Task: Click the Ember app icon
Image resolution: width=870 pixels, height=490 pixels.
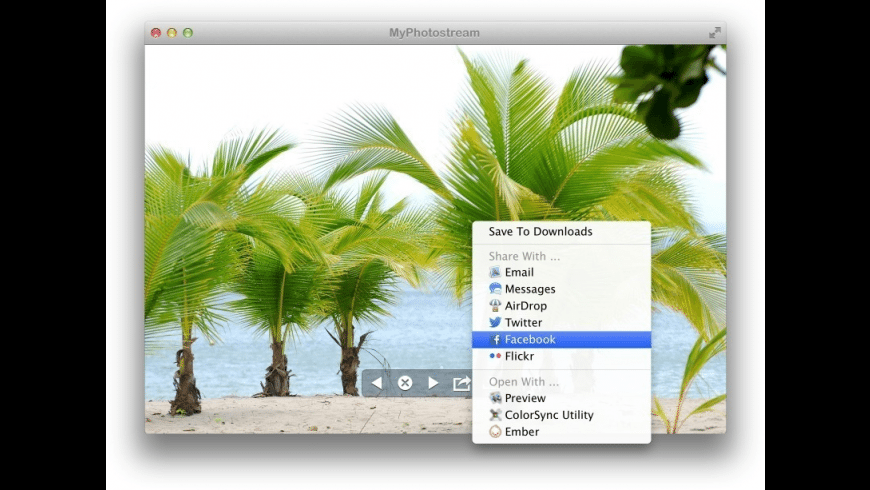Action: click(495, 432)
